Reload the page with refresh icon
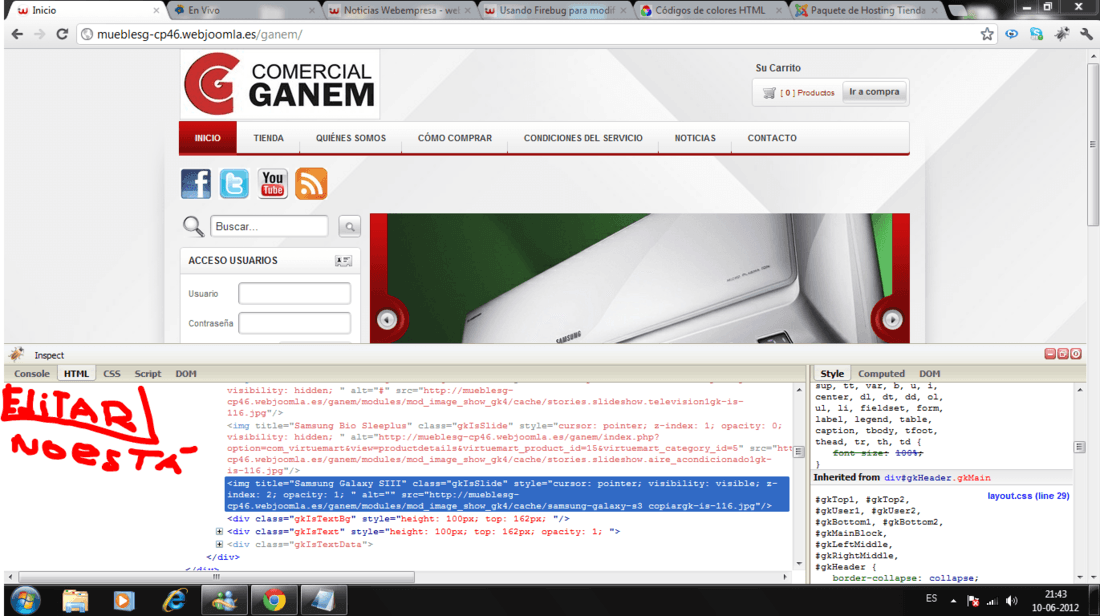Image resolution: width=1100 pixels, height=616 pixels. pyautogui.click(x=62, y=34)
